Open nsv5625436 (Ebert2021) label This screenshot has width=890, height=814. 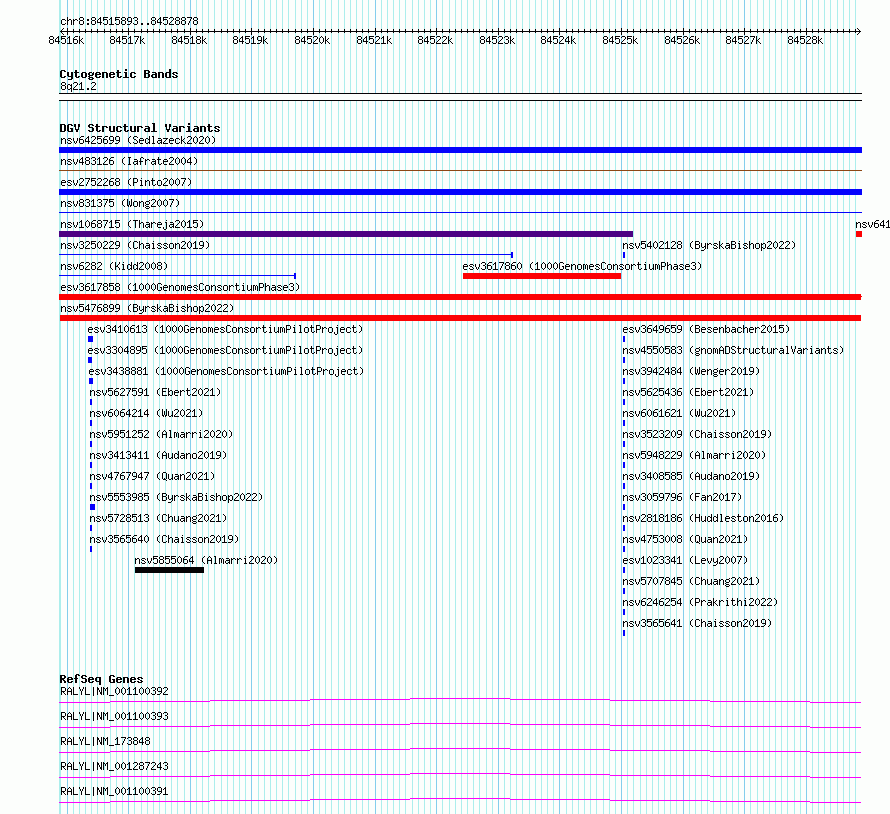point(688,392)
